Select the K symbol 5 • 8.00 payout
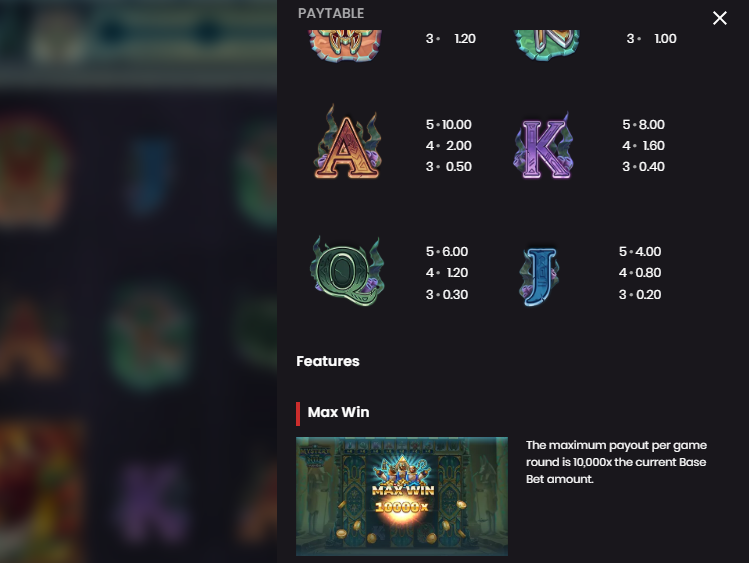 click(x=643, y=125)
